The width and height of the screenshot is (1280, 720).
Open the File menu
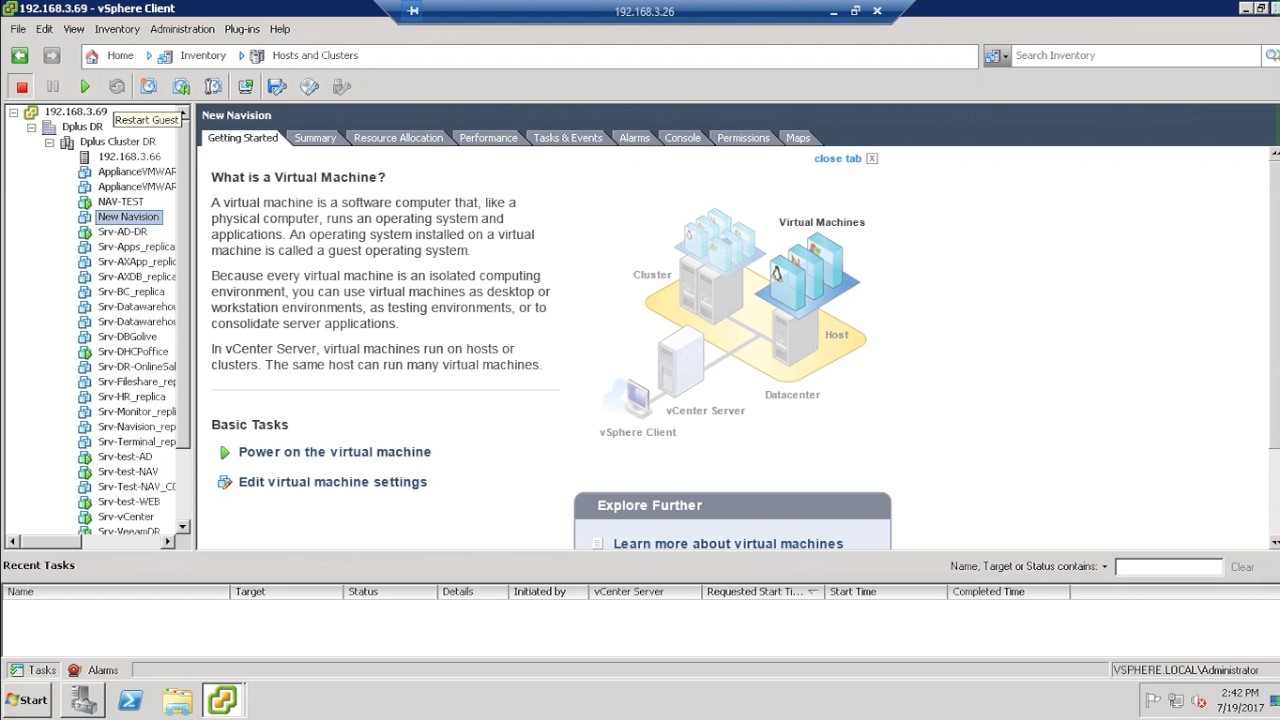[x=18, y=29]
